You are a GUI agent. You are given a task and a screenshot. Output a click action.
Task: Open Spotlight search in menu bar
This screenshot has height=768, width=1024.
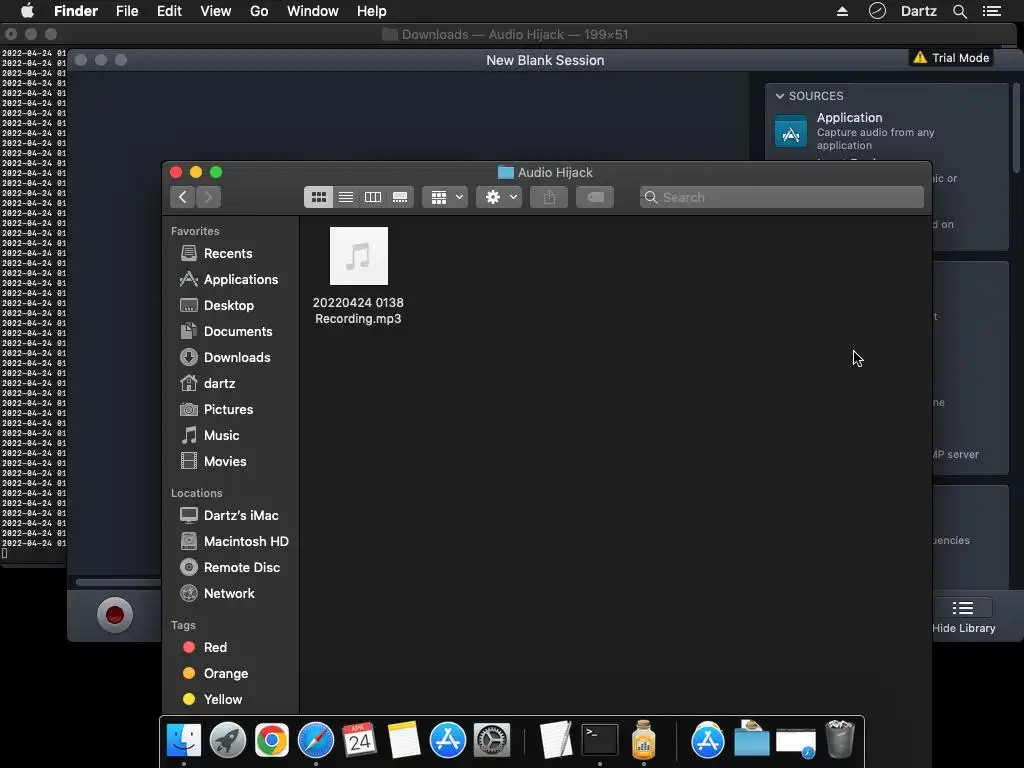pyautogui.click(x=960, y=11)
